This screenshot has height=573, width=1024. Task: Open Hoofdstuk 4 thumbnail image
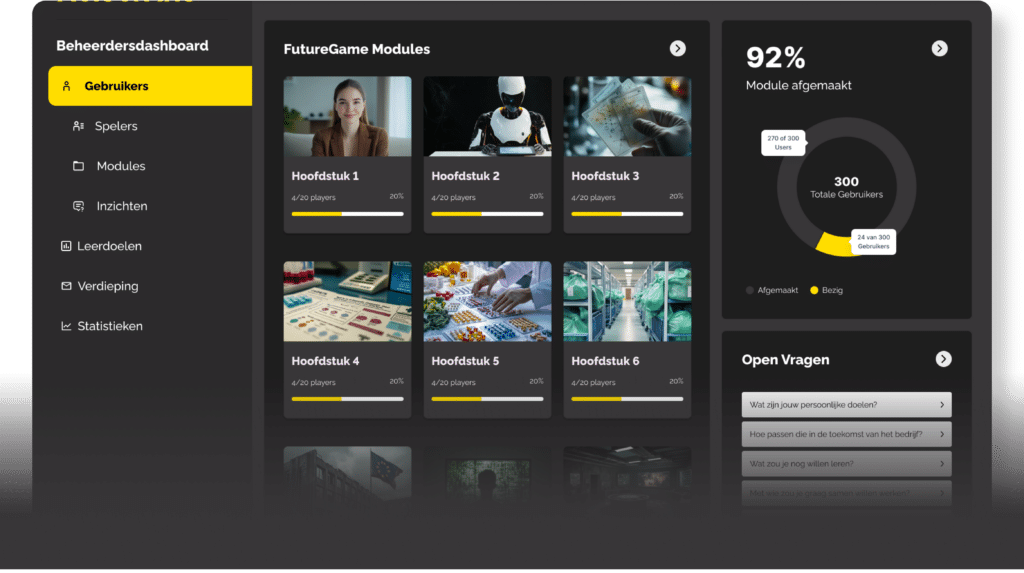(347, 301)
